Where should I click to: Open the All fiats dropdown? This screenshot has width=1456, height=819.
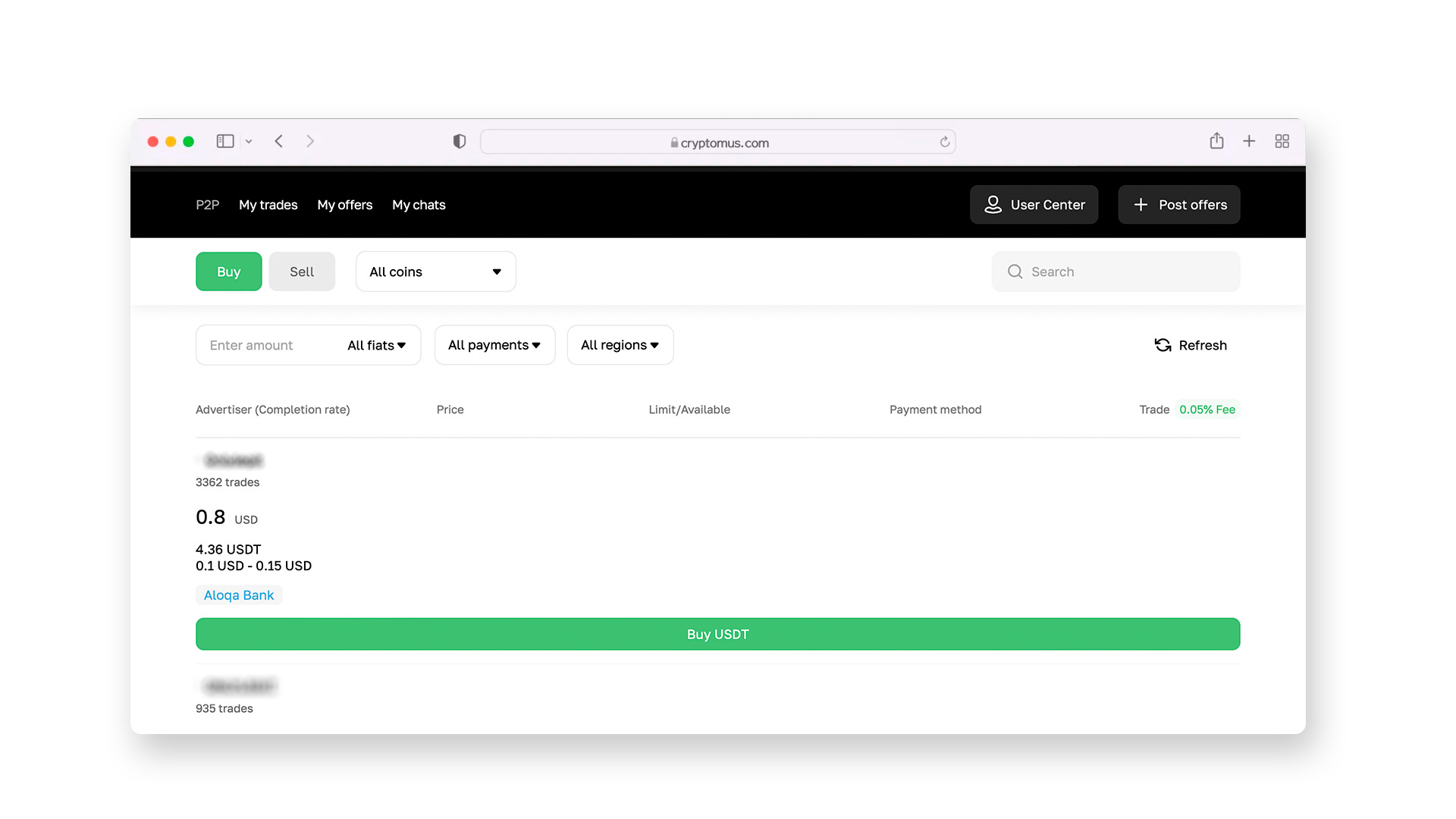376,345
